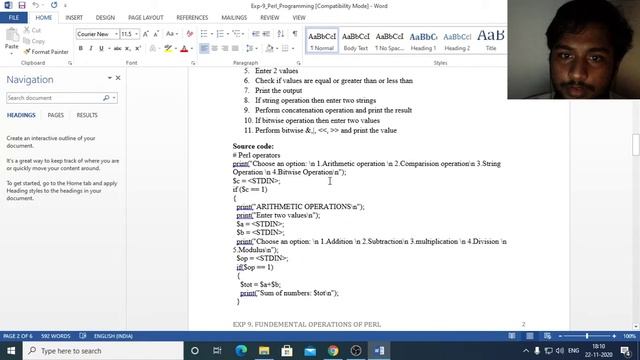This screenshot has height=360, width=640.
Task: Click the Sort A-Z icon
Action: (x=281, y=34)
